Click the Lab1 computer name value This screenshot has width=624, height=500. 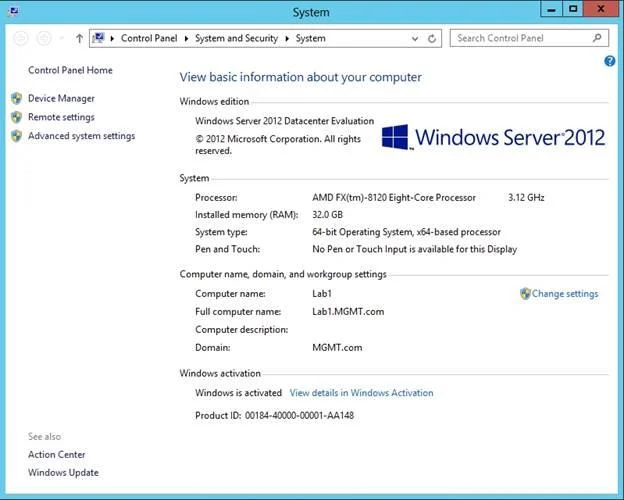(x=322, y=294)
